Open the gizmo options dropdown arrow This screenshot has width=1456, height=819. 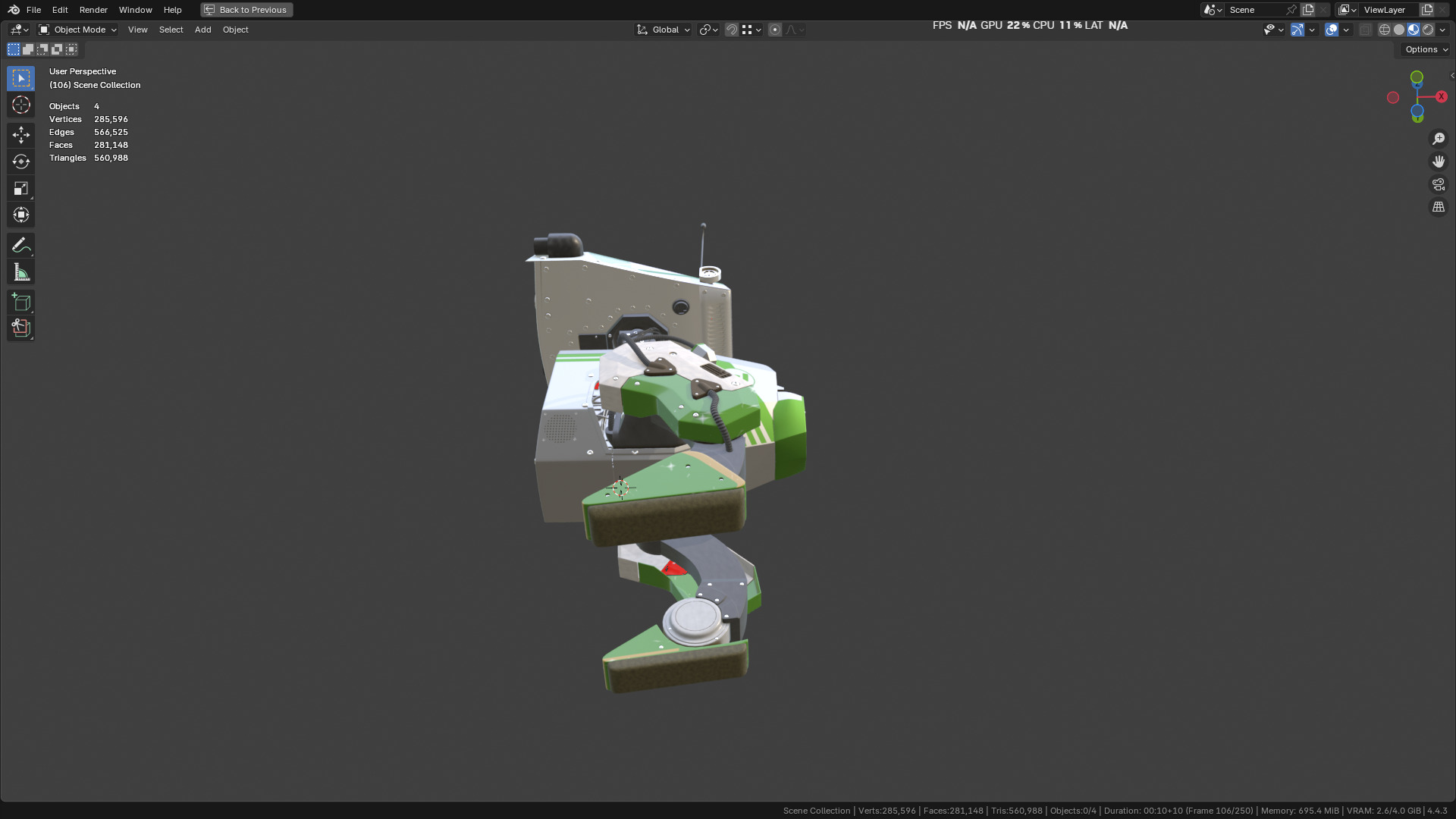click(1312, 30)
